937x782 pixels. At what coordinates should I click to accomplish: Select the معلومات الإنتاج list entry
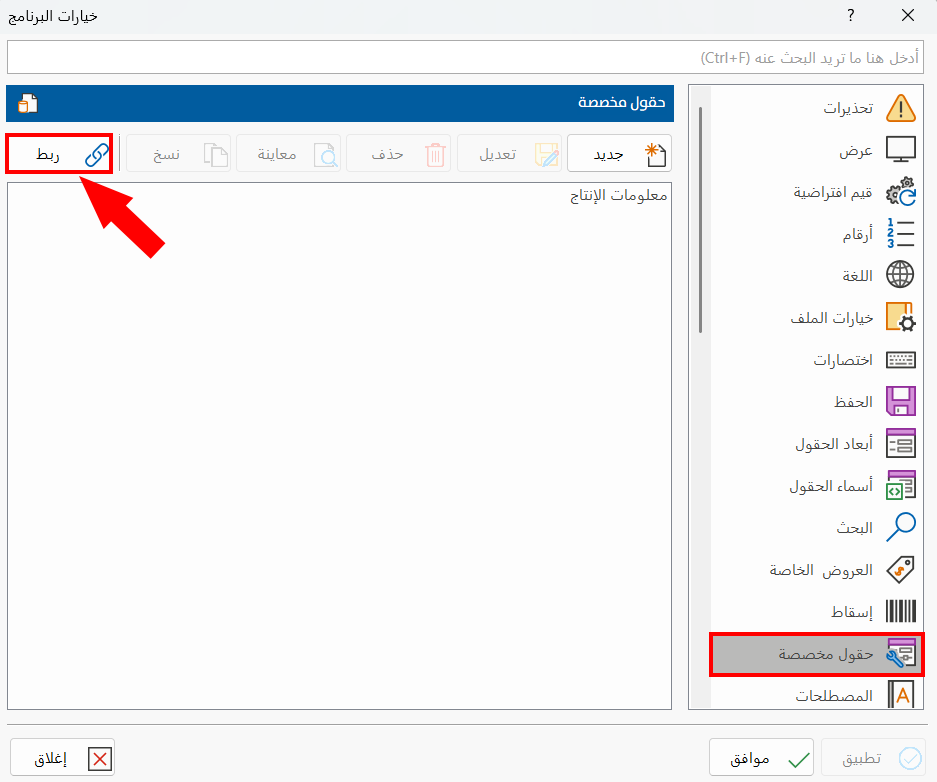(x=617, y=194)
